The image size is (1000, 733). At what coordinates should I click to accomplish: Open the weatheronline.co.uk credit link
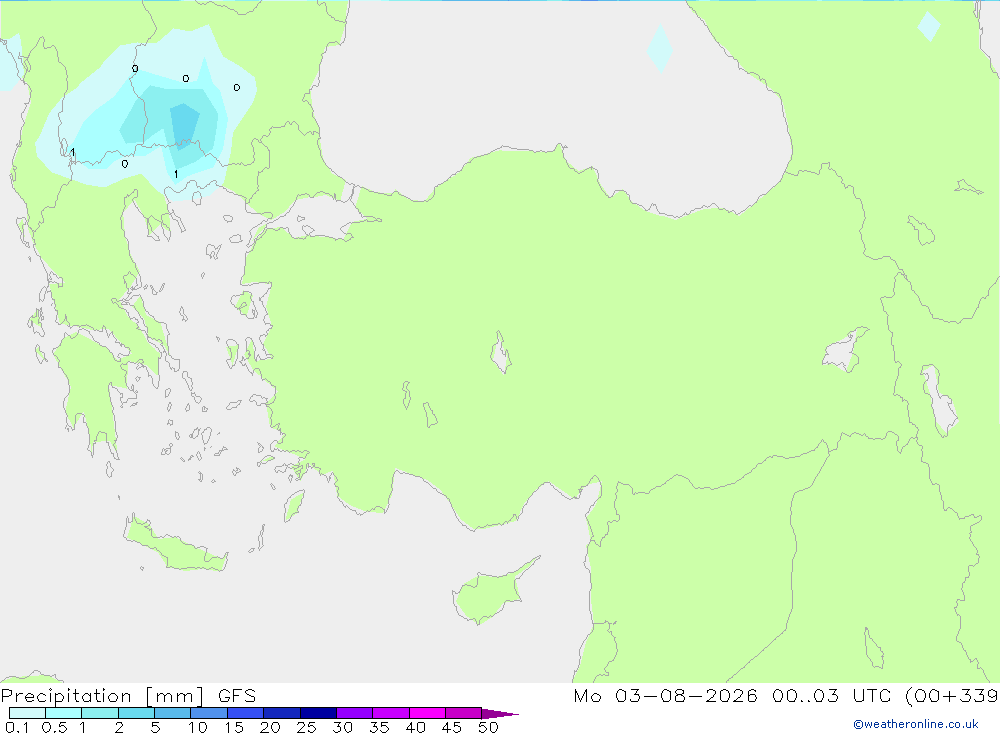916,724
